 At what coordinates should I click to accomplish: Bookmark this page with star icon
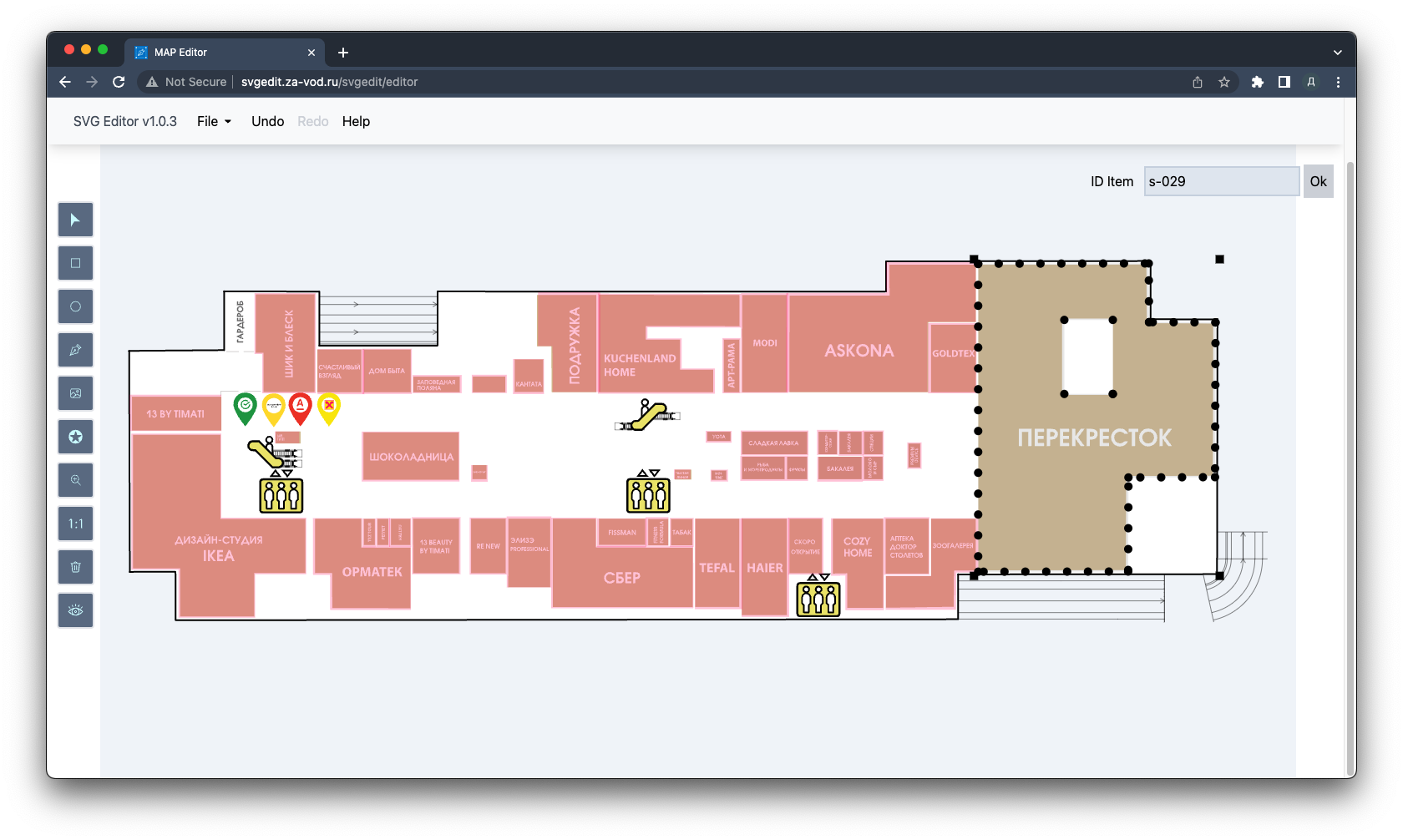pyautogui.click(x=1224, y=82)
